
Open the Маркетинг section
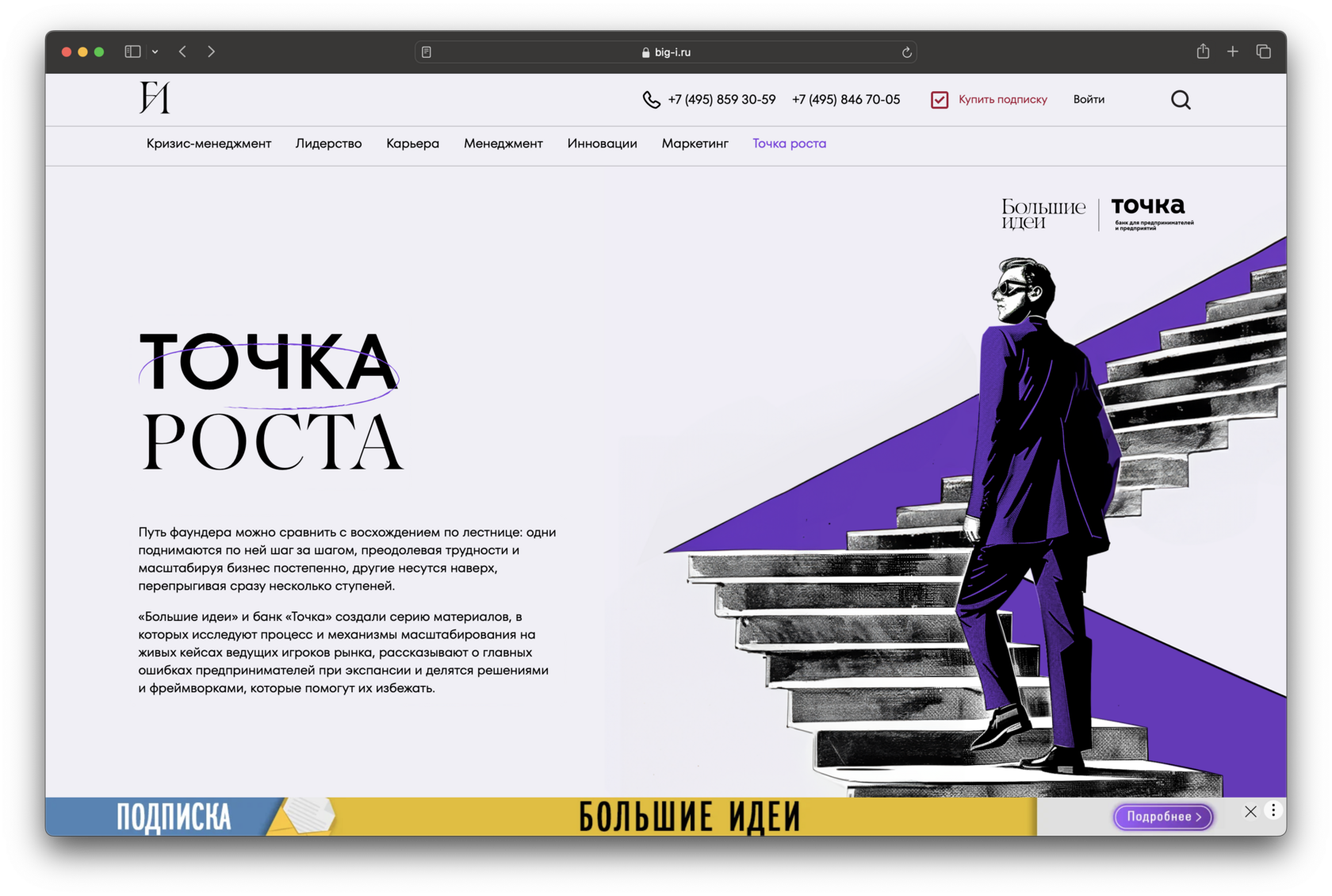tap(695, 144)
